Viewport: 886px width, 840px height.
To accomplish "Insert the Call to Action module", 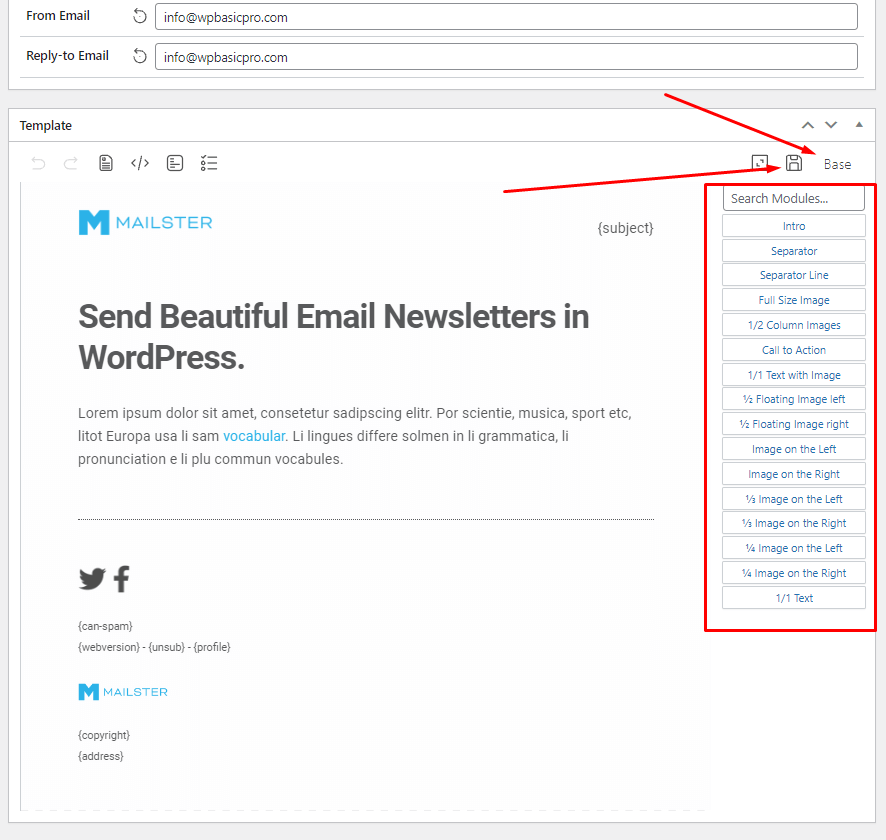I will point(794,350).
